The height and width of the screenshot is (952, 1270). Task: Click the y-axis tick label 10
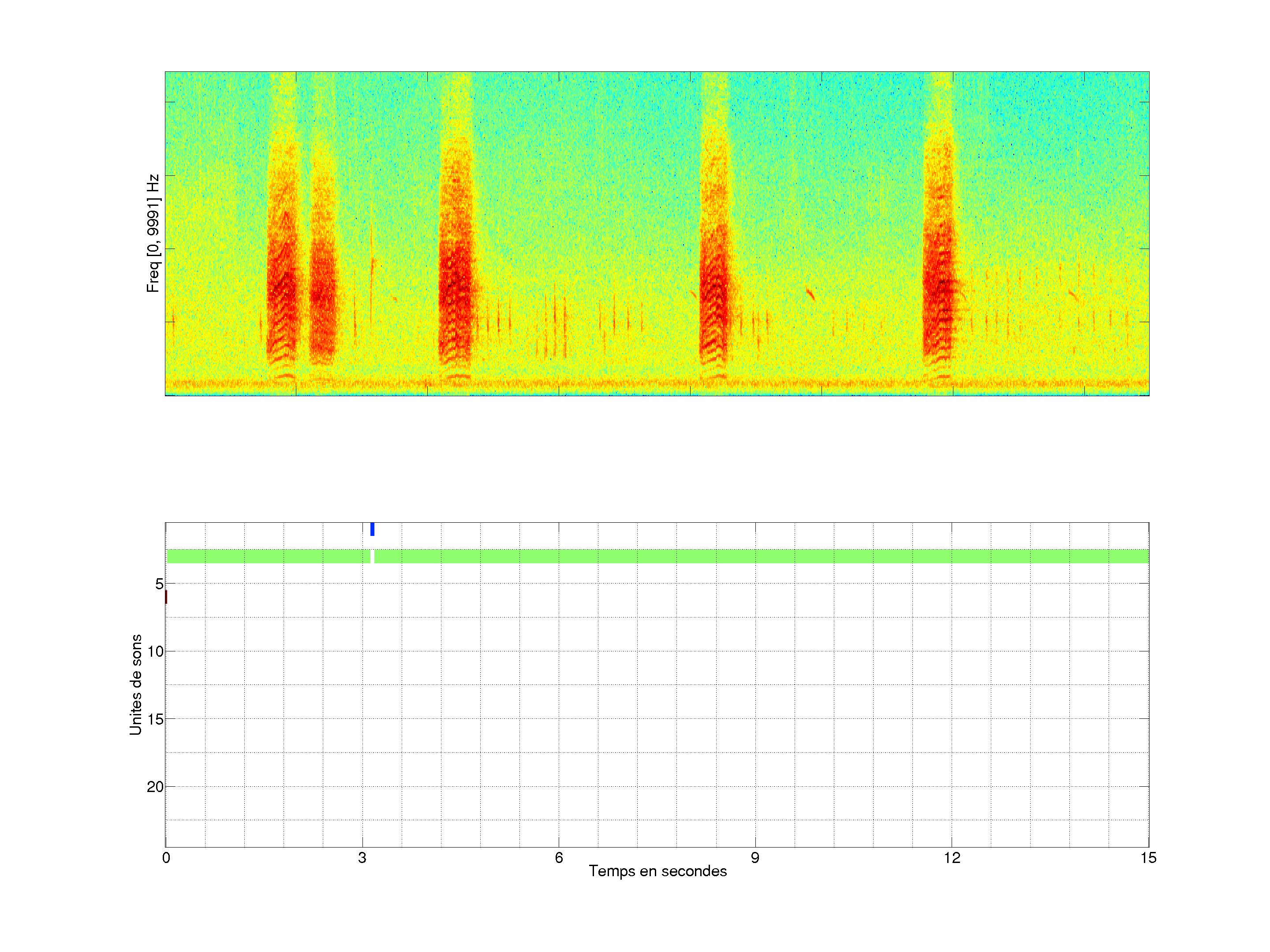155,651
